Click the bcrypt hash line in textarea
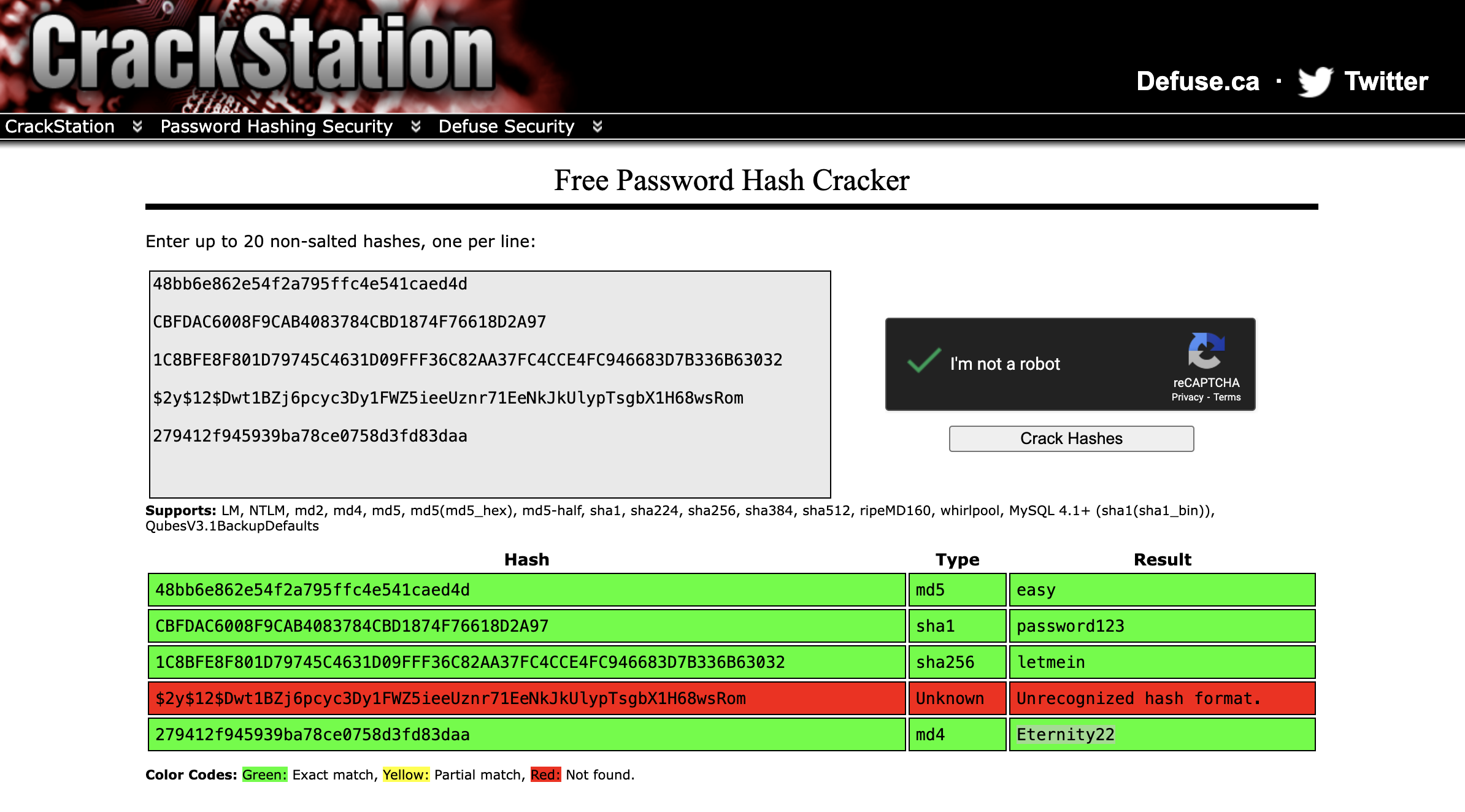 tap(448, 398)
